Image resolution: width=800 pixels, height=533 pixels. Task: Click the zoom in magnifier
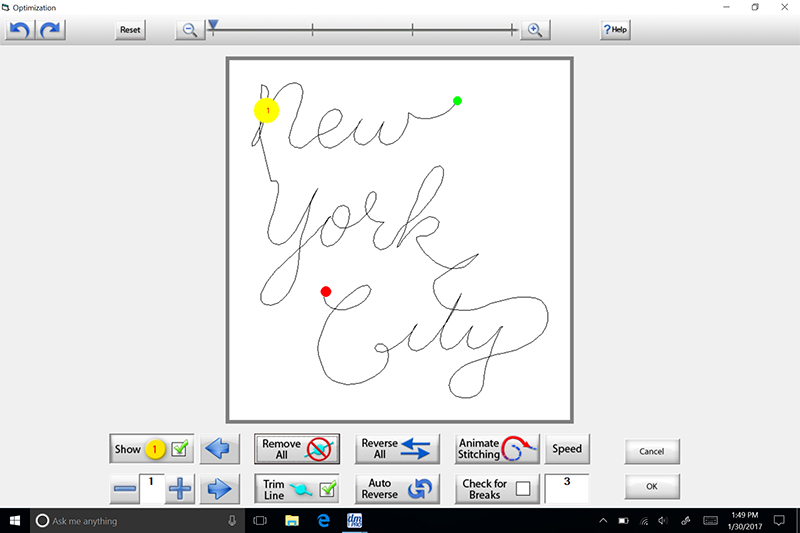pos(534,30)
